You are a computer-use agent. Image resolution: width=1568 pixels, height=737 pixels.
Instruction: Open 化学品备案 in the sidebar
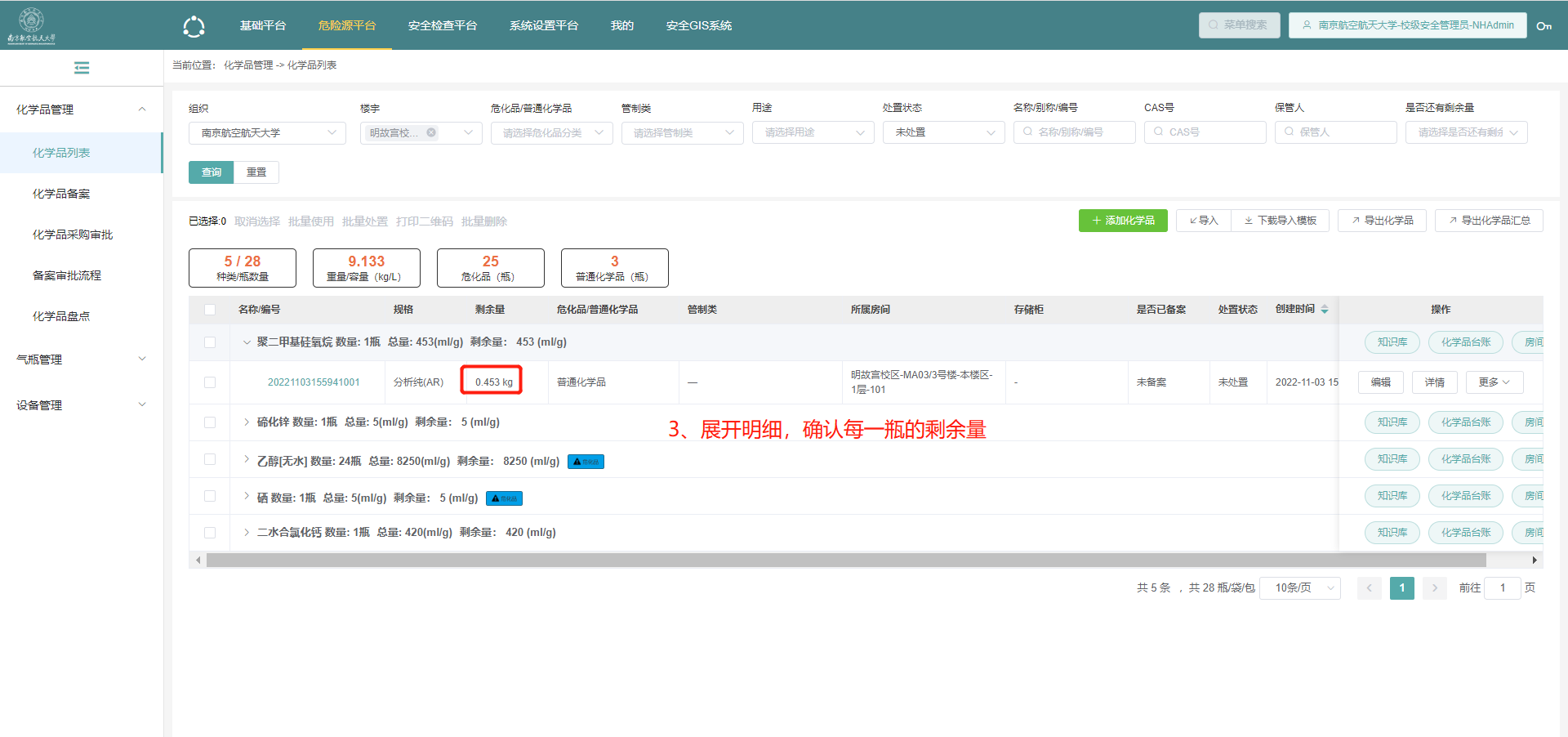(61, 194)
